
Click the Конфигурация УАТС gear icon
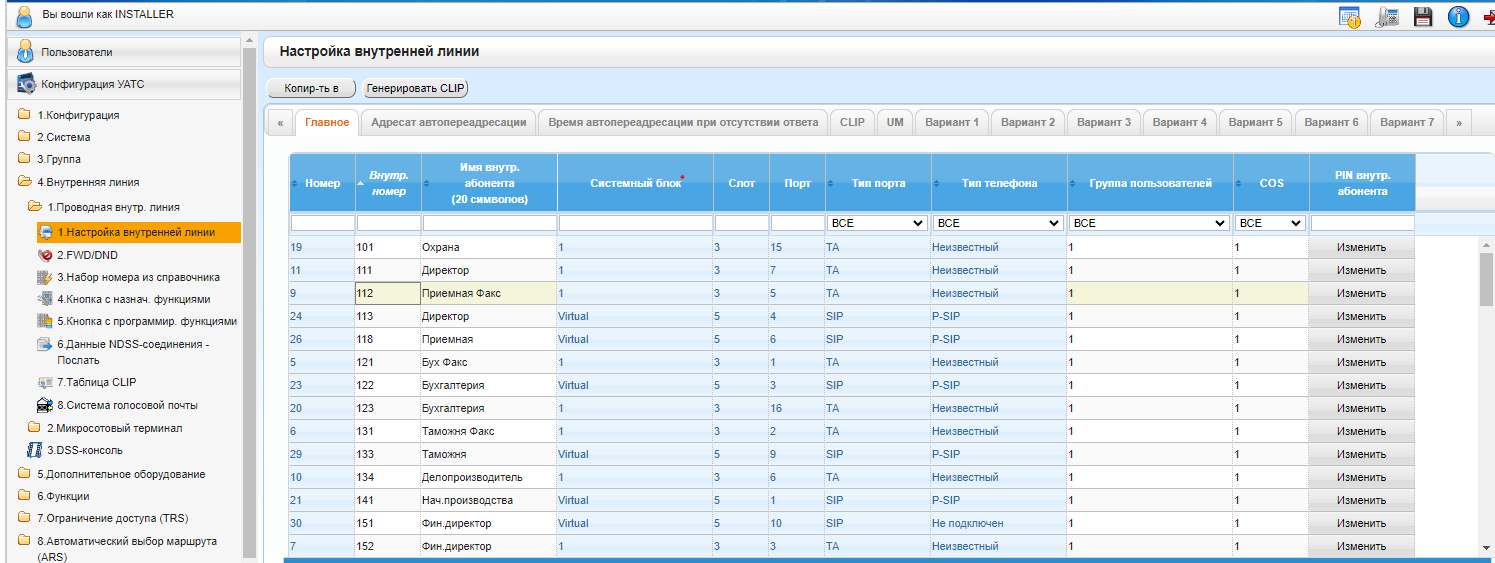point(25,85)
